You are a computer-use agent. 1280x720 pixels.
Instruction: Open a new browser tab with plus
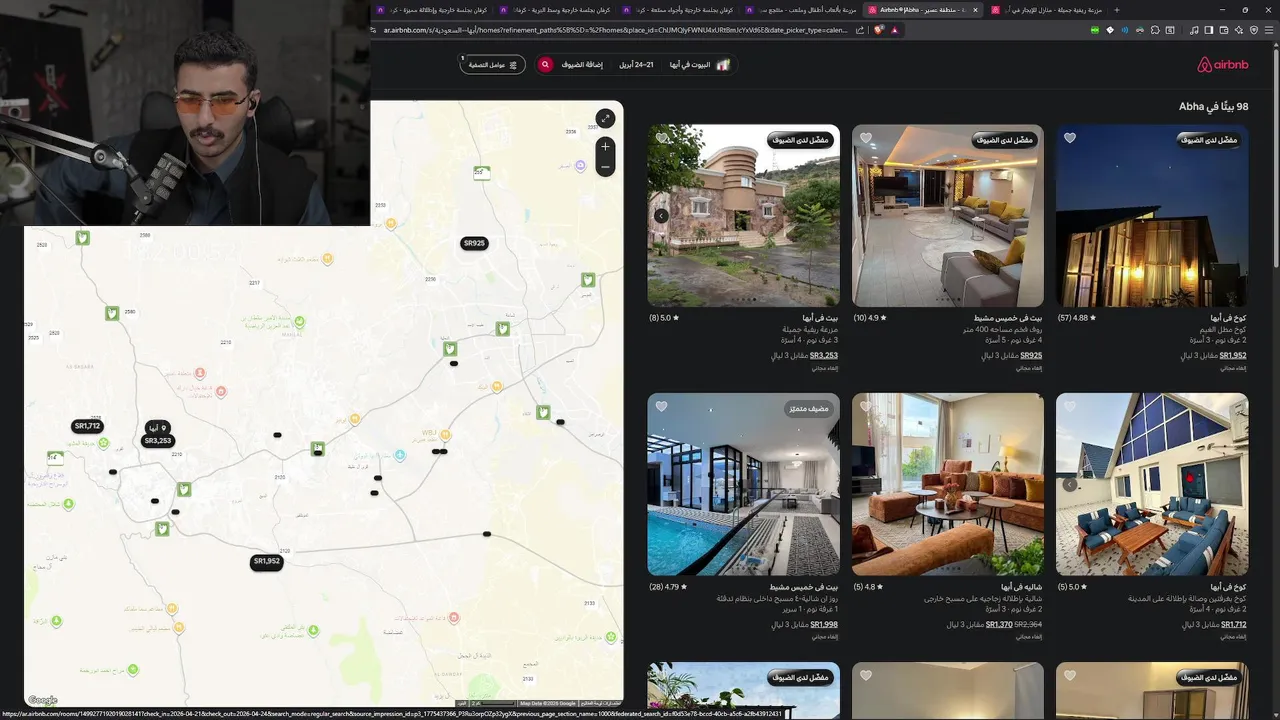click(x=1117, y=10)
